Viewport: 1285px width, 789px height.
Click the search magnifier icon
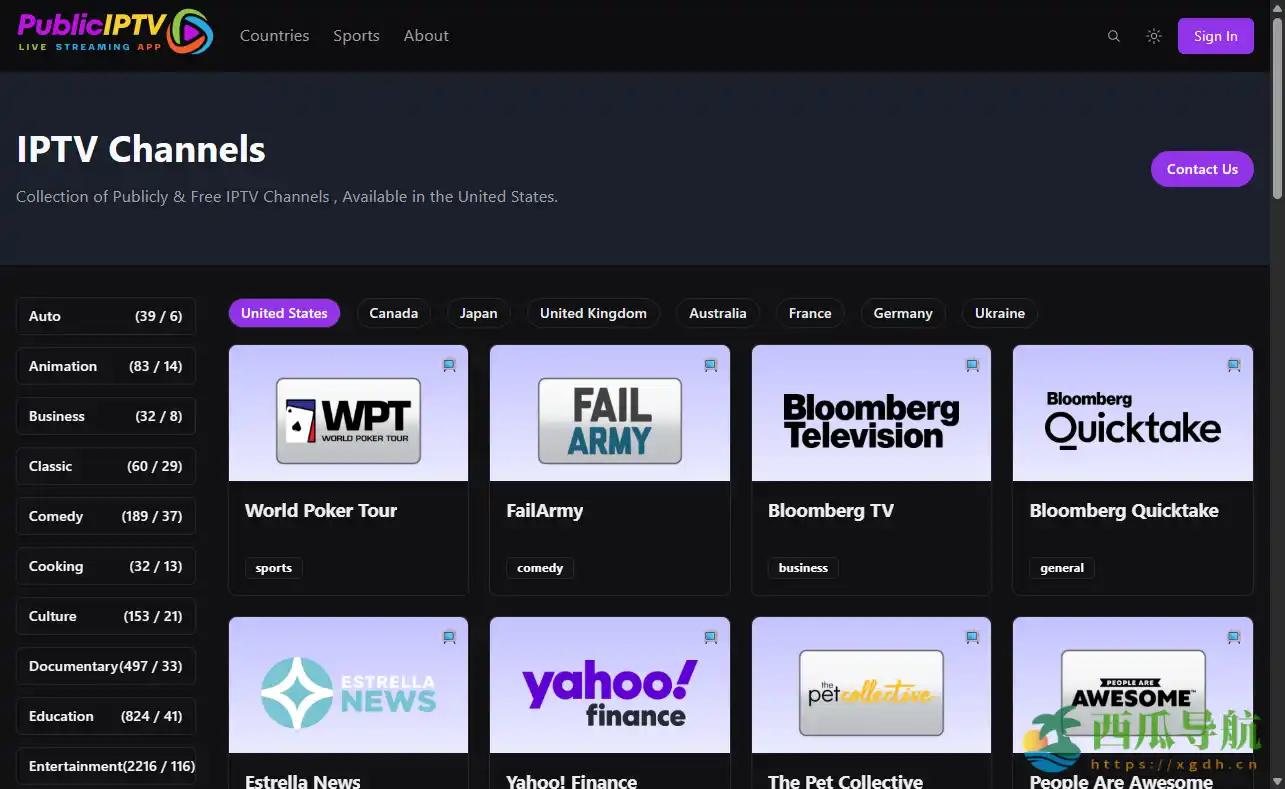coord(1113,36)
